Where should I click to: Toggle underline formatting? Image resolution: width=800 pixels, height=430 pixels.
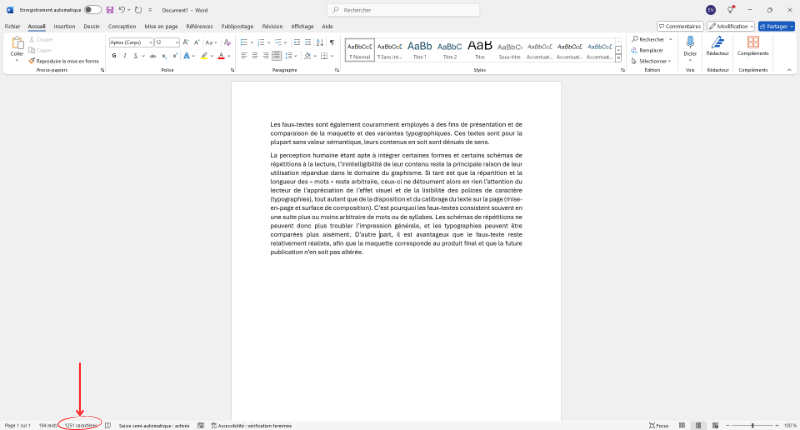coord(136,56)
